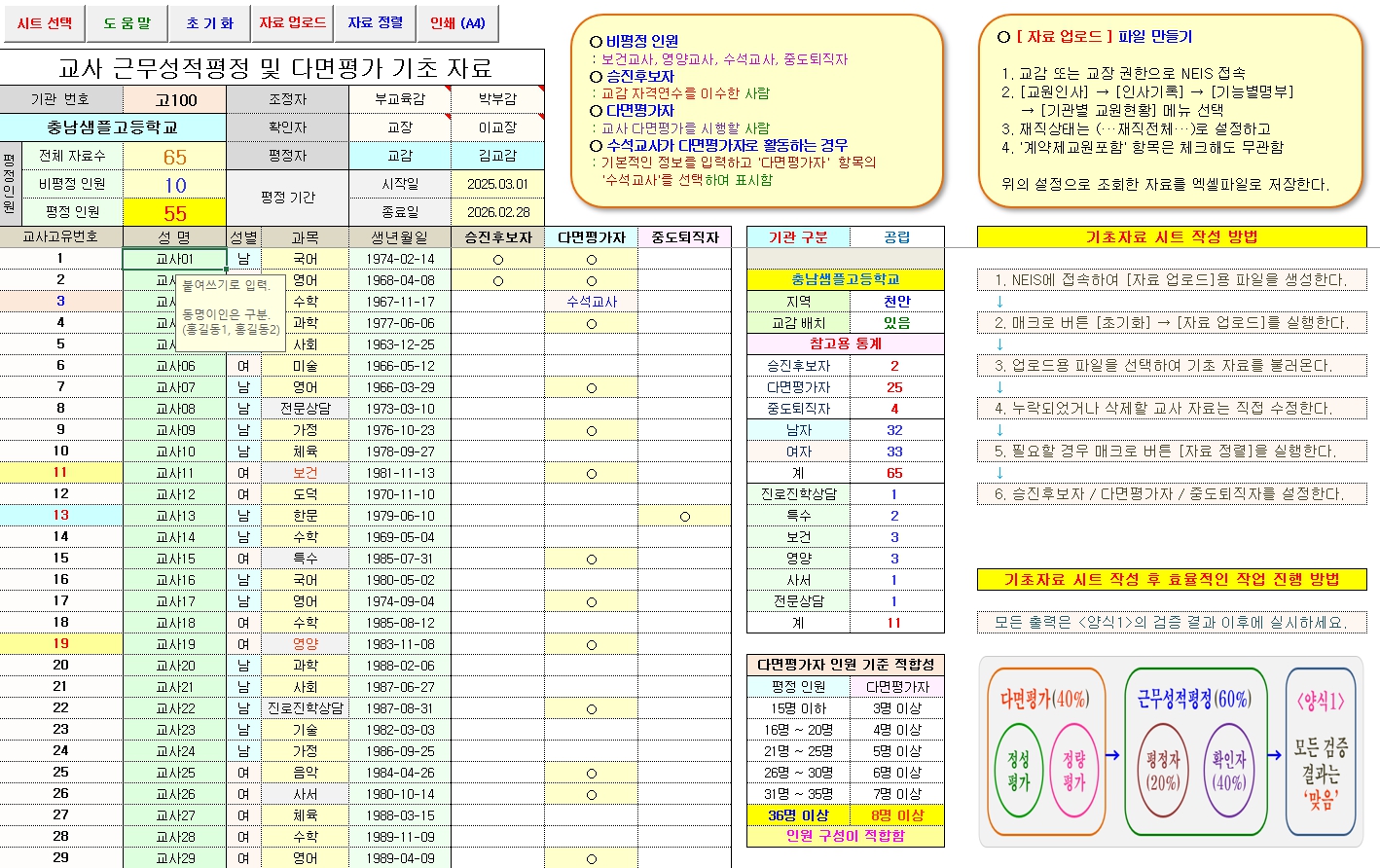Click the highlighted 8명 이상 cell
The image size is (1380, 868).
(896, 815)
